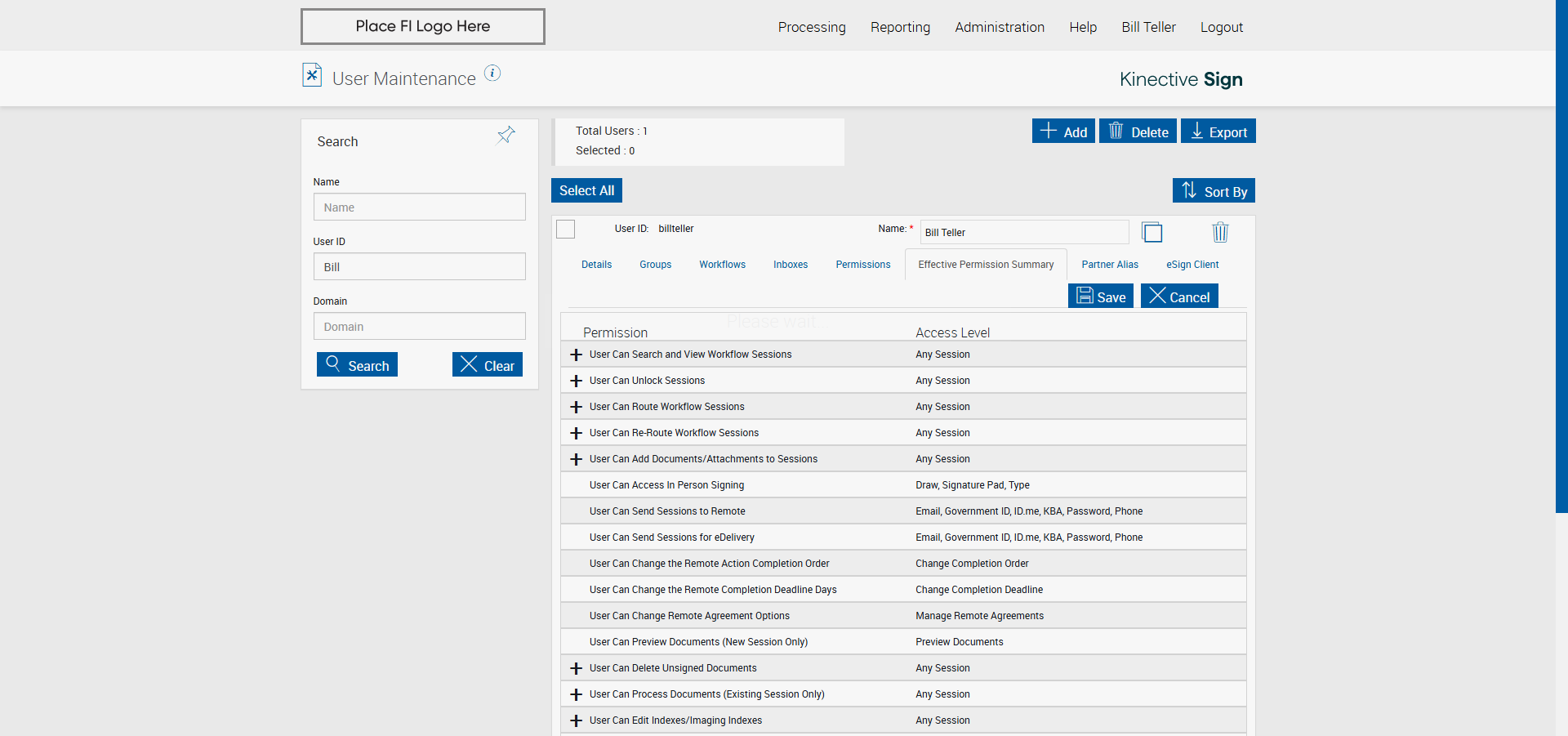Click the Save button
The image size is (1568, 736).
(x=1100, y=297)
